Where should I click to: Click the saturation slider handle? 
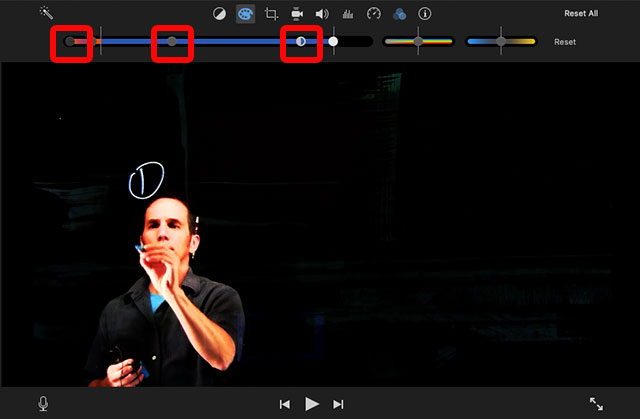(x=418, y=42)
